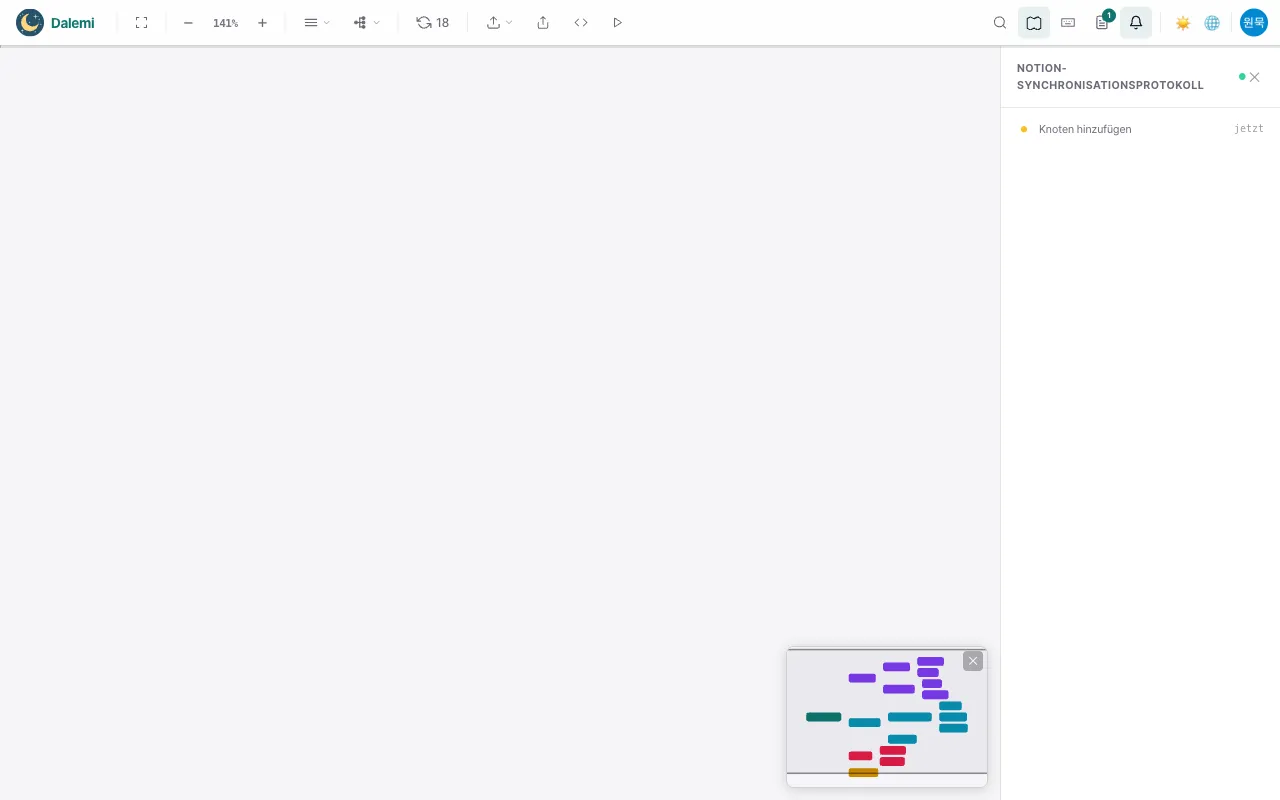This screenshot has width=1280, height=800.
Task: Click the sync counter showing 18
Action: tap(433, 22)
